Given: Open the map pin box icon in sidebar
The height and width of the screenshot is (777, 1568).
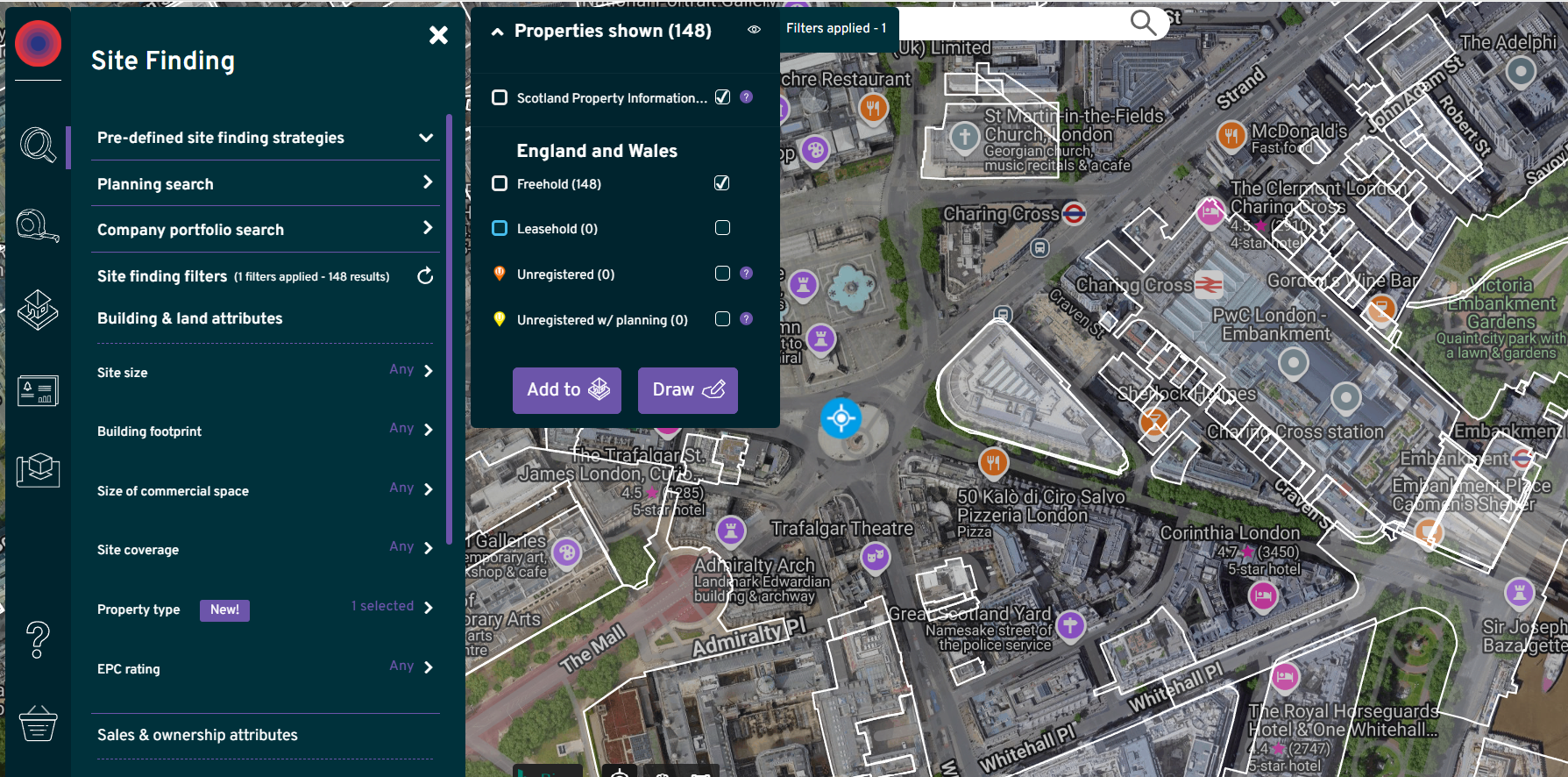Looking at the screenshot, I should (38, 470).
